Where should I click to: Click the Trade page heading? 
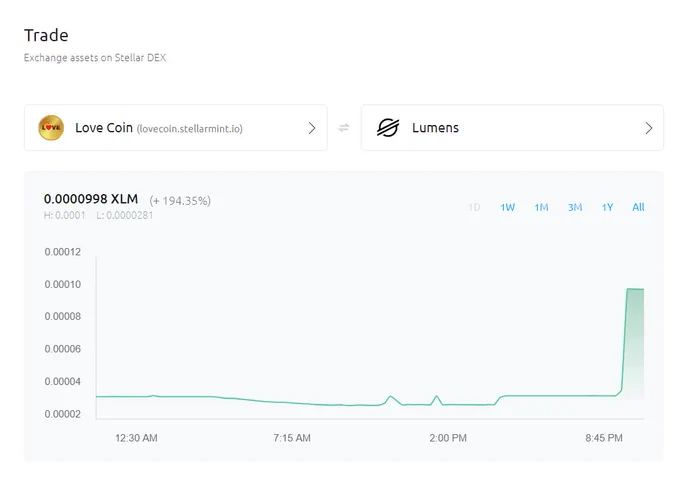[46, 35]
